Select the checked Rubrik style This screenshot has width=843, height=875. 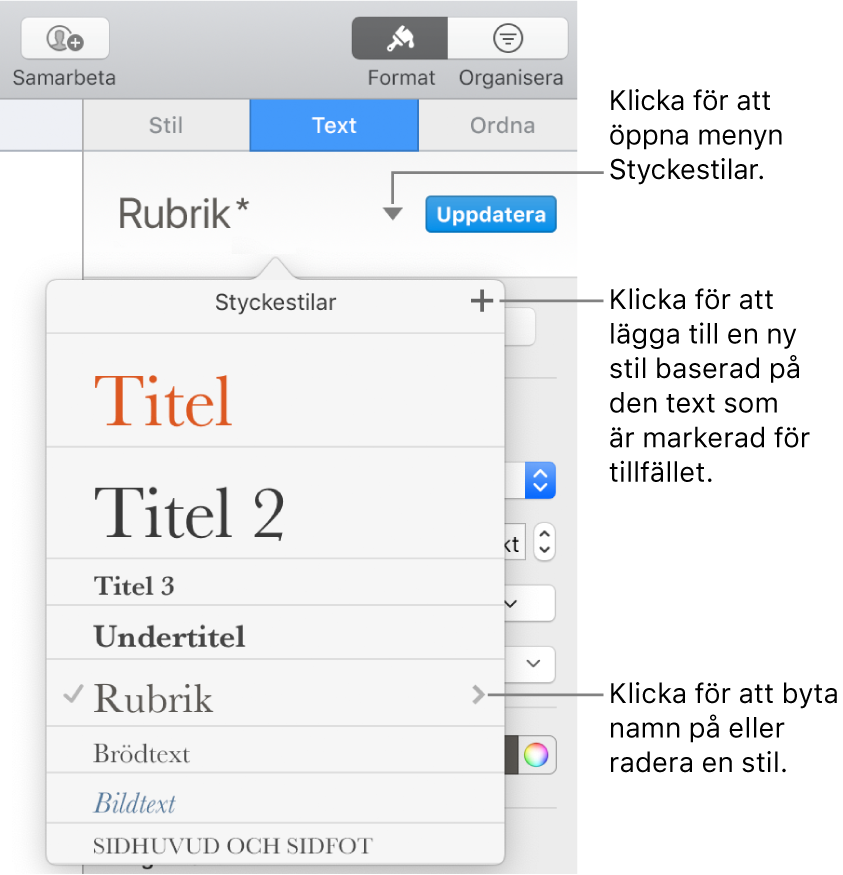point(276,693)
